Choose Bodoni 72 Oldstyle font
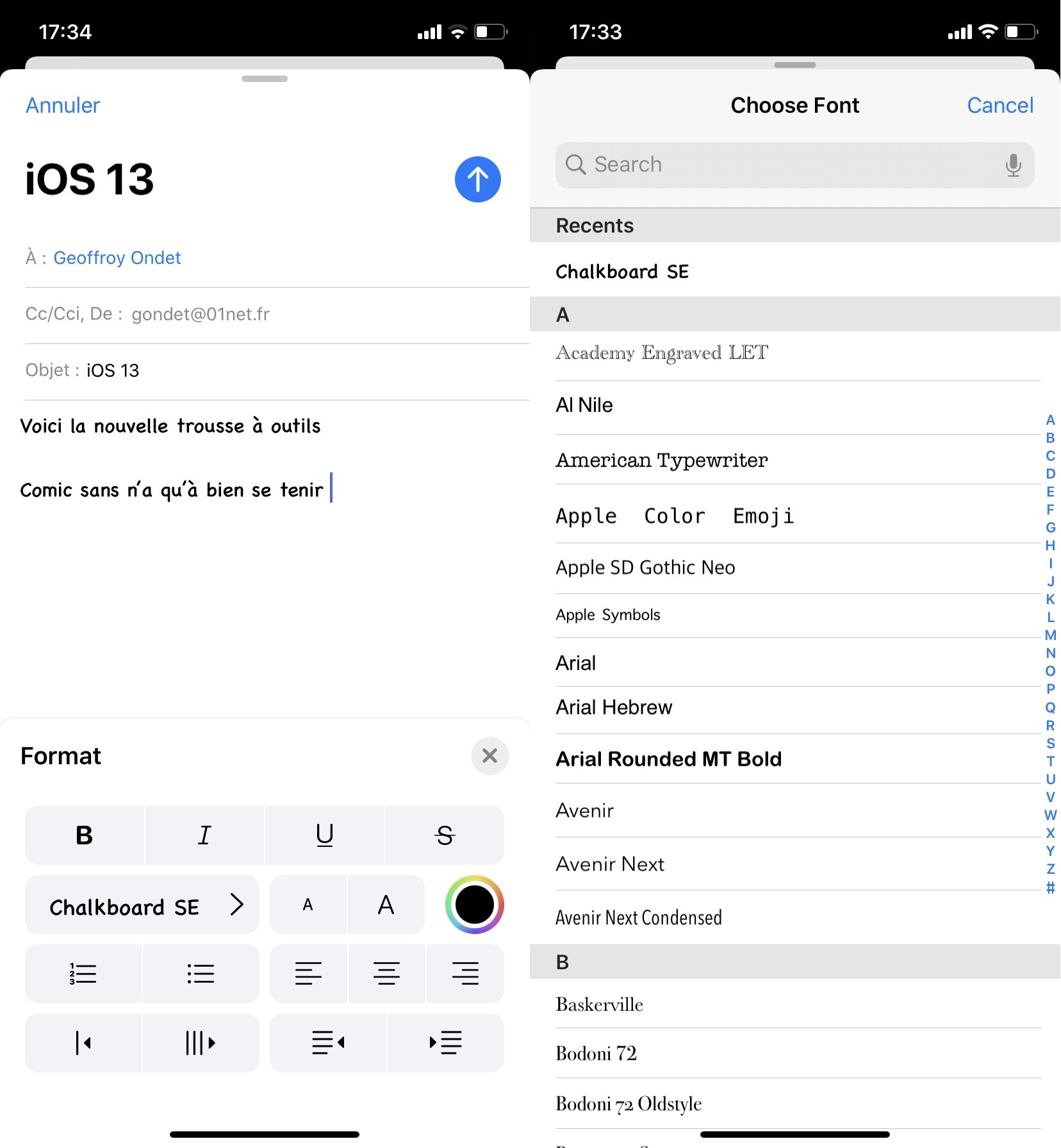The width and height of the screenshot is (1061, 1148). tap(794, 1104)
